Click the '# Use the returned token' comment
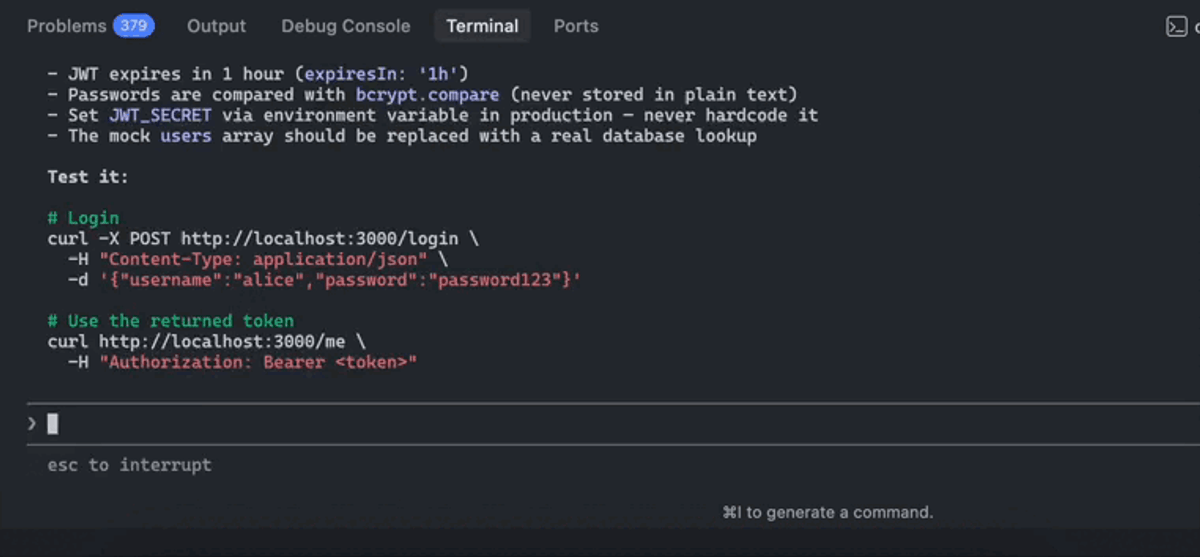1200x557 pixels. [x=171, y=321]
